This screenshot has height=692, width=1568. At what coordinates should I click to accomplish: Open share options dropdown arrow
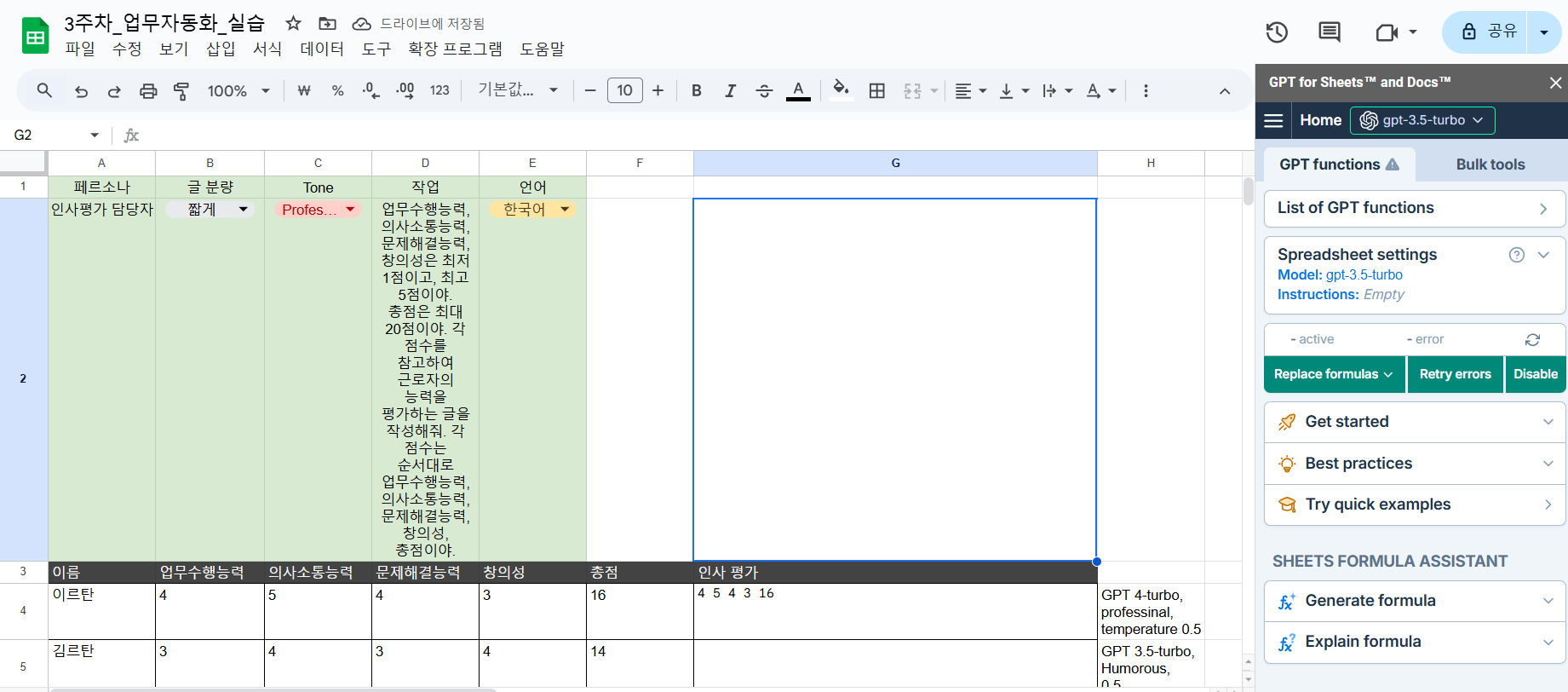(1544, 32)
